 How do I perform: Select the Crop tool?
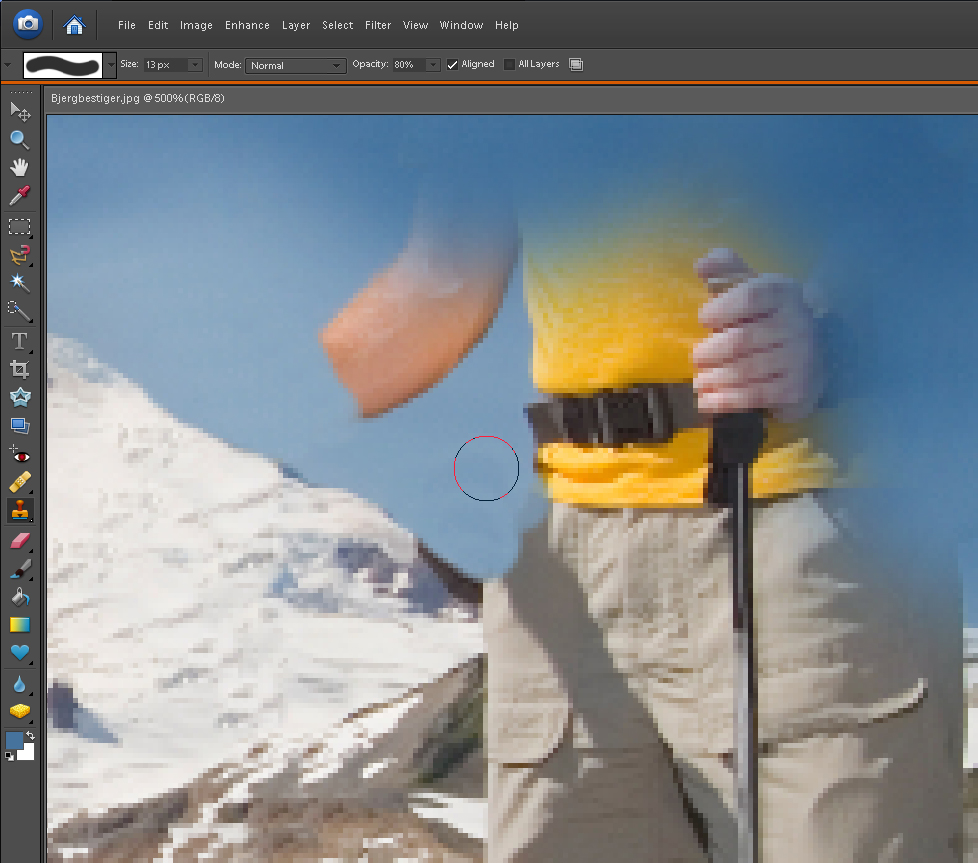[19, 369]
